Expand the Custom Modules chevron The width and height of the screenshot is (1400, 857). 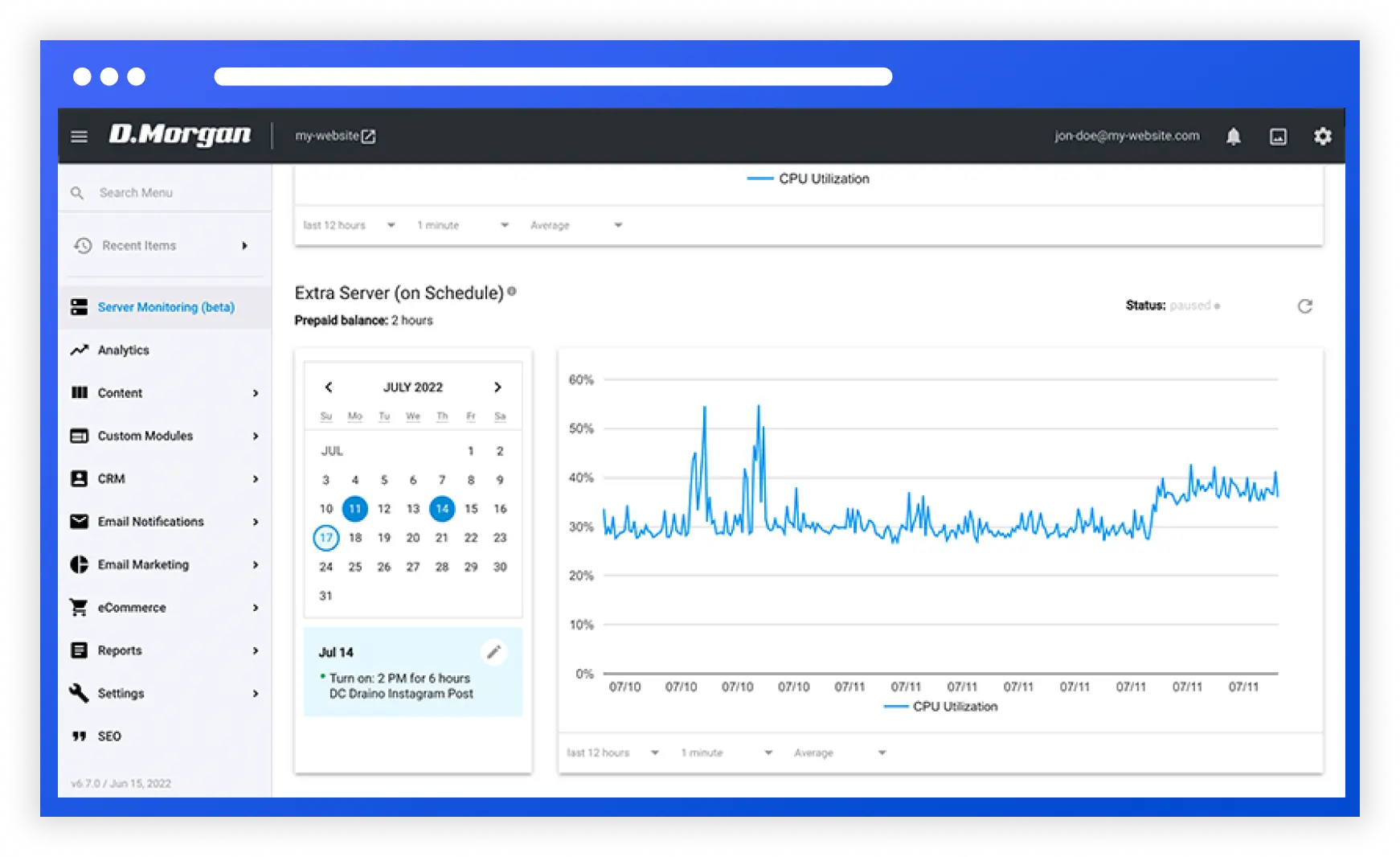[x=256, y=437]
